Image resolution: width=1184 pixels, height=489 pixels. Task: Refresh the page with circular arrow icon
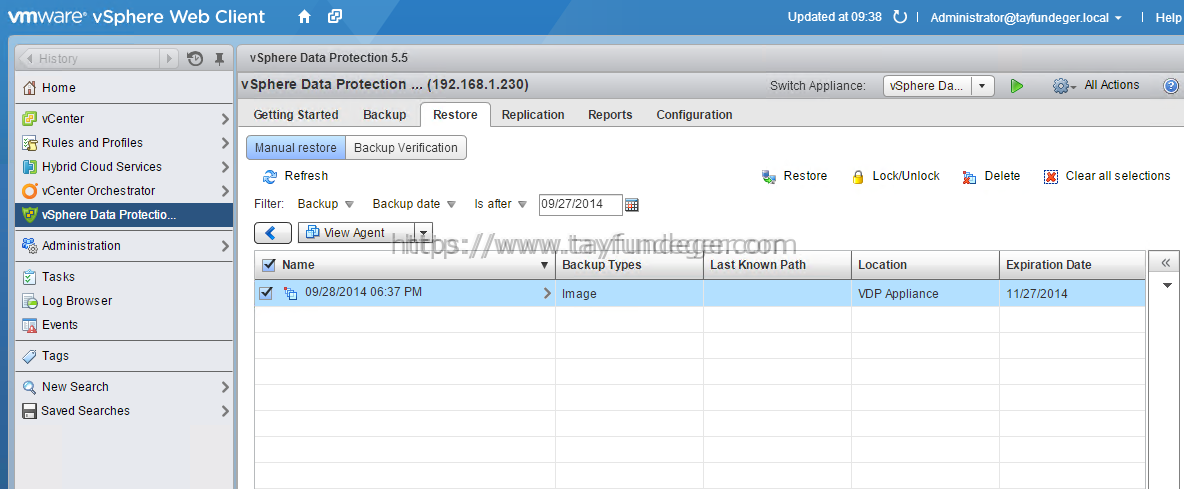pos(899,17)
